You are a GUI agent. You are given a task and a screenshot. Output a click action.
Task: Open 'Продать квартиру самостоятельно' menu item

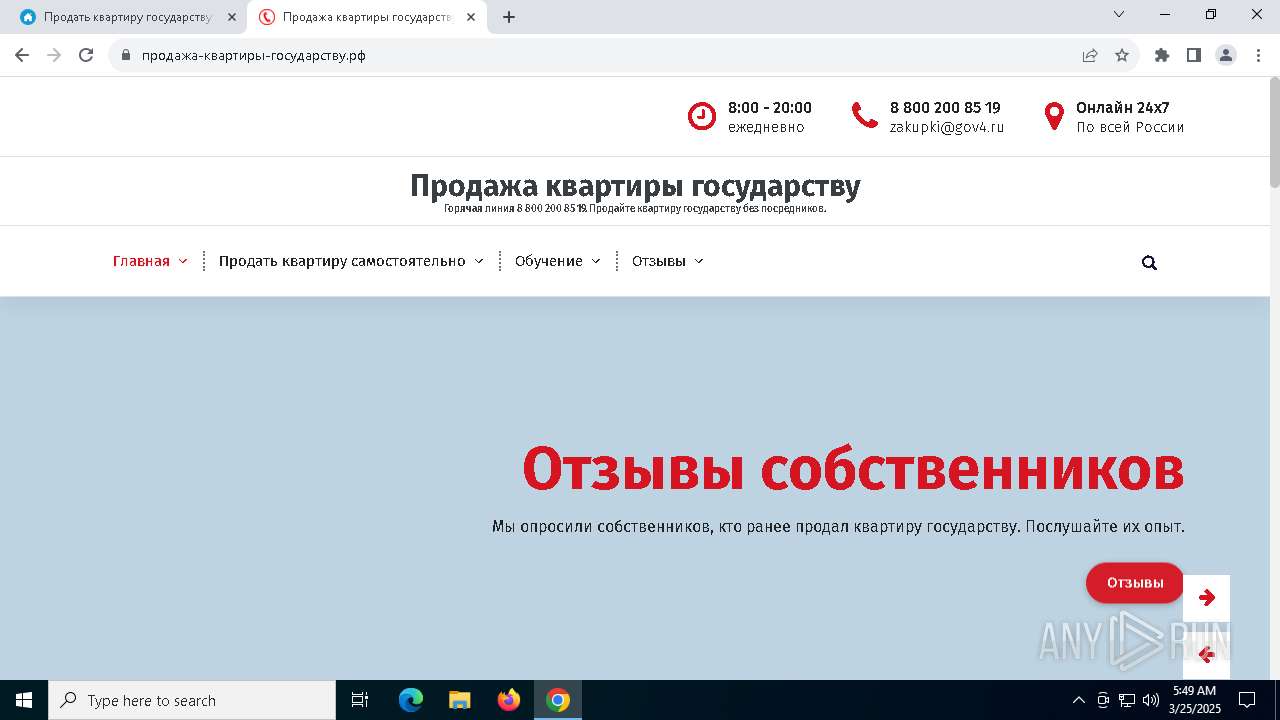342,261
